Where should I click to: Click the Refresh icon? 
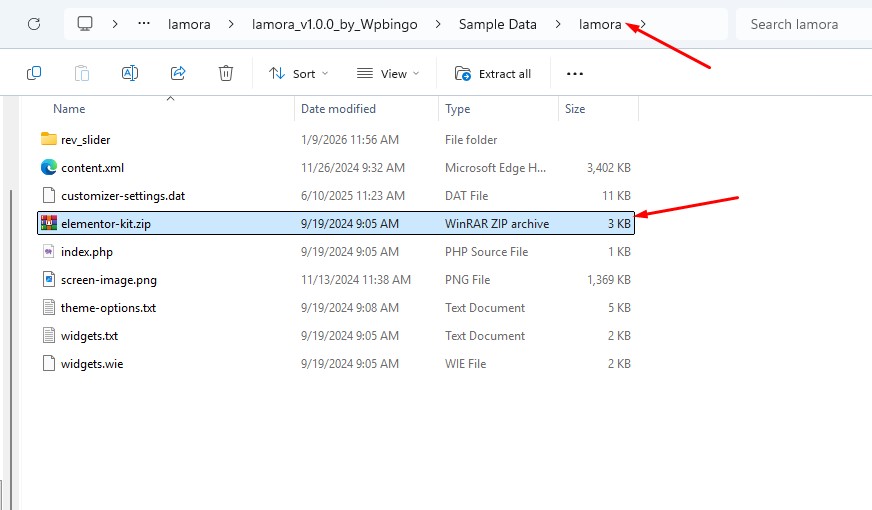(x=34, y=24)
